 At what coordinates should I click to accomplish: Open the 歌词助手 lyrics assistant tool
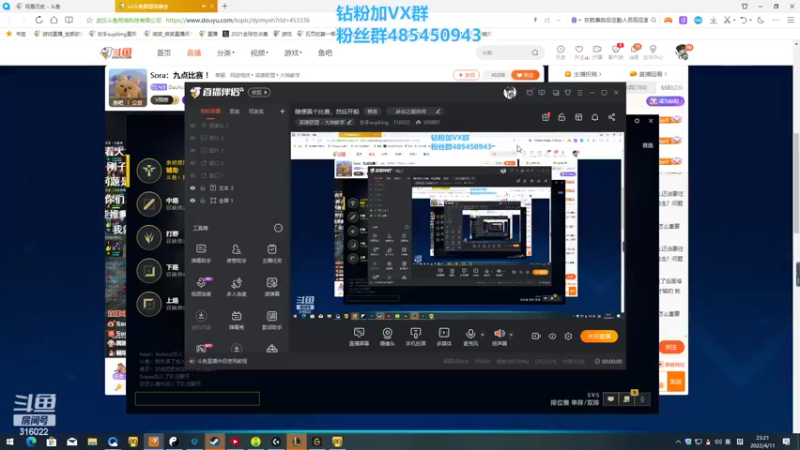click(271, 320)
